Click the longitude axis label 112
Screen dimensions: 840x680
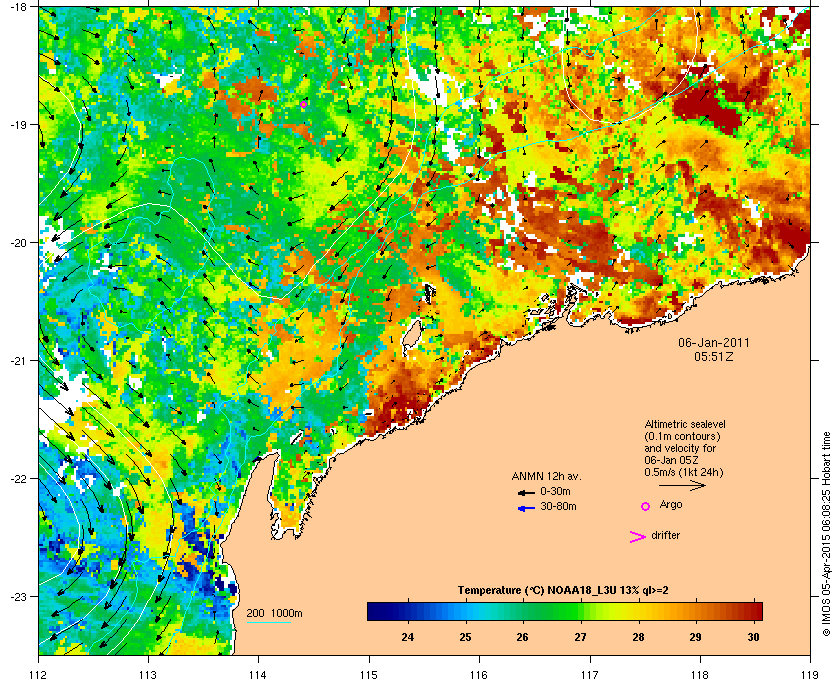coord(39,674)
